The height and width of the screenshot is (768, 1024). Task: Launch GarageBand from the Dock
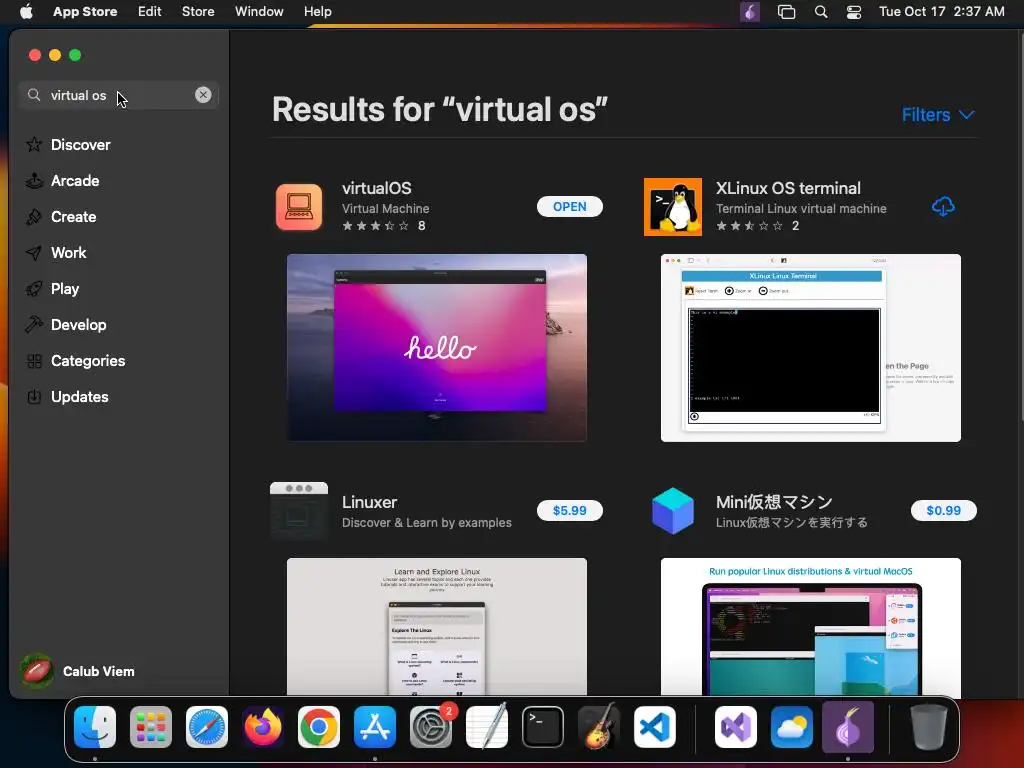pyautogui.click(x=599, y=727)
